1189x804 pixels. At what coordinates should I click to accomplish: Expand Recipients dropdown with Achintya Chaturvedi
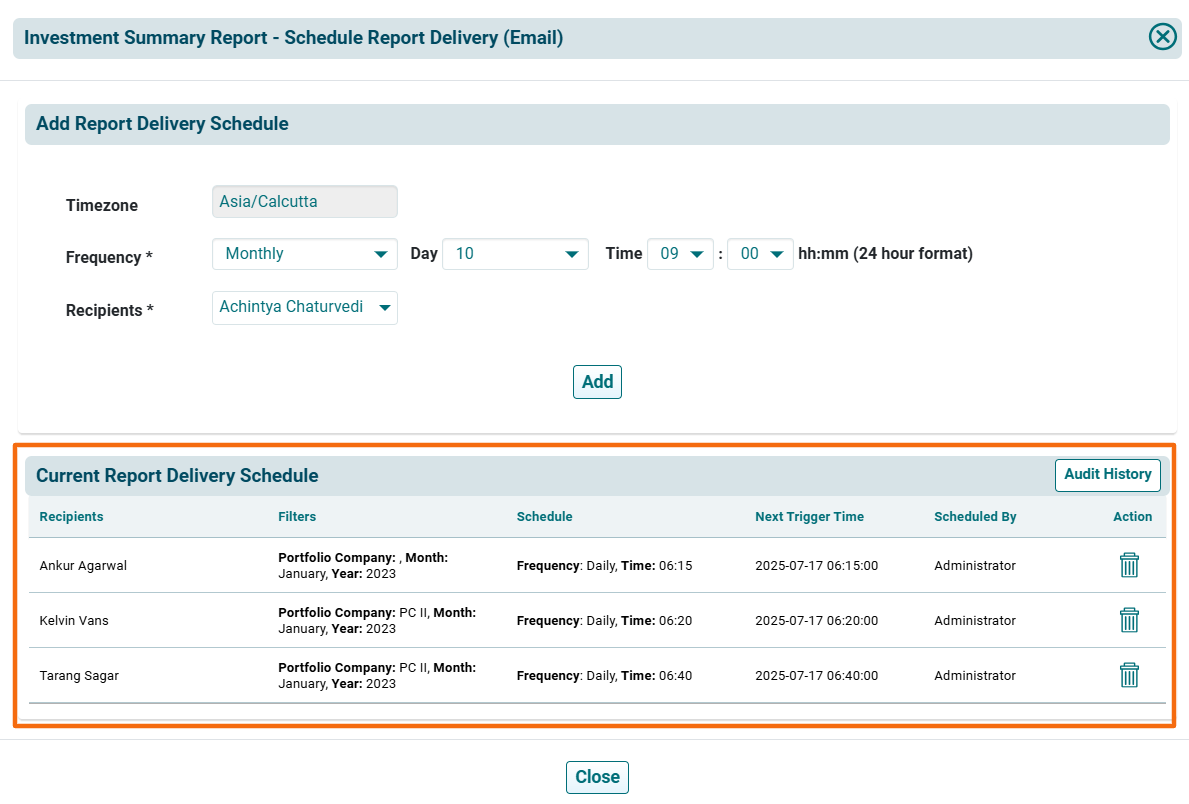coord(305,308)
